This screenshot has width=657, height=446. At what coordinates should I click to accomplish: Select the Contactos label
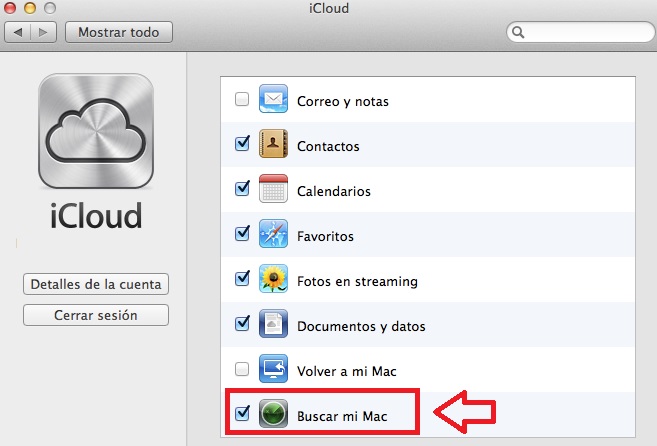pyautogui.click(x=328, y=146)
